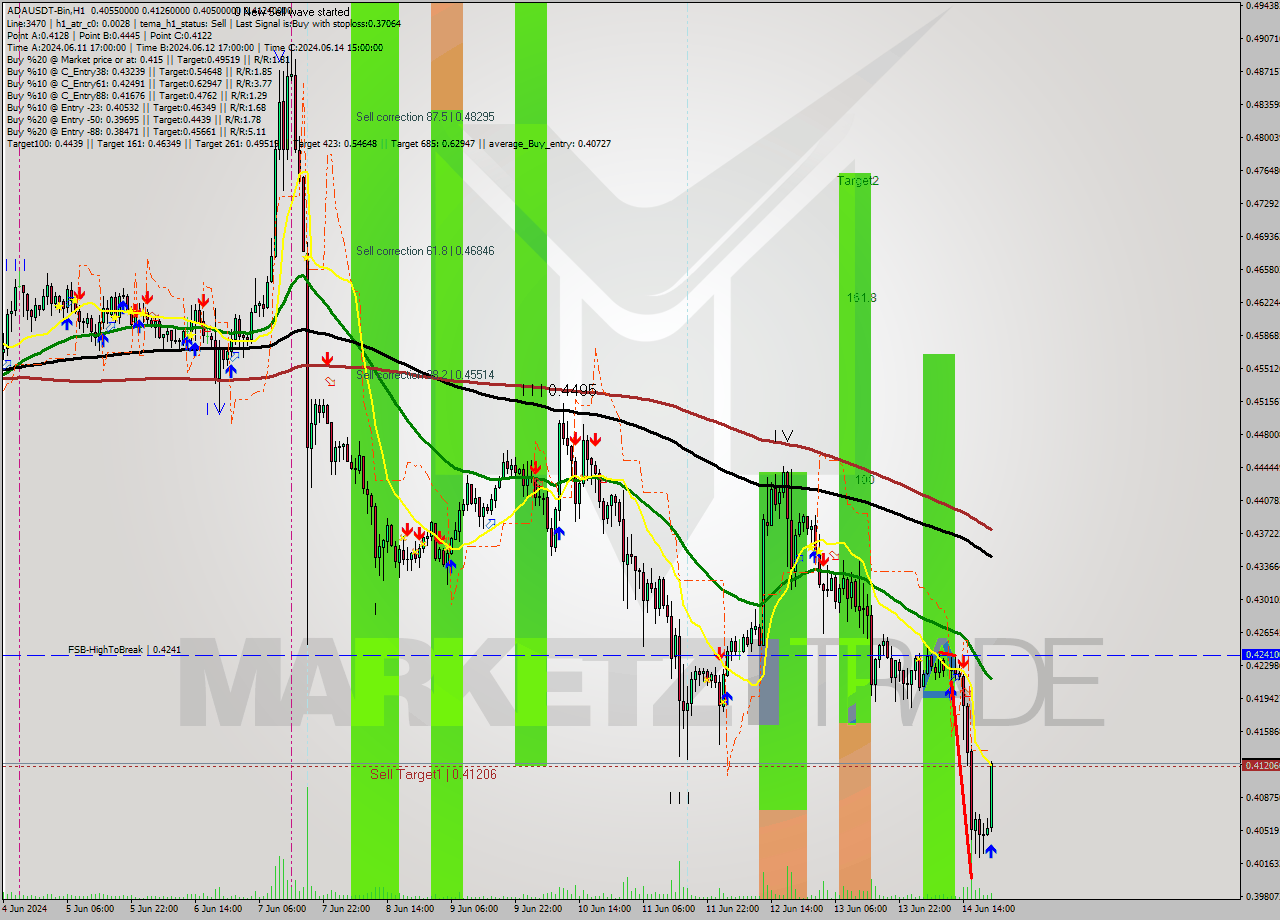This screenshot has height=920, width=1280.
Task: Click red 0.41206 price tag on axis
Action: pos(1260,765)
